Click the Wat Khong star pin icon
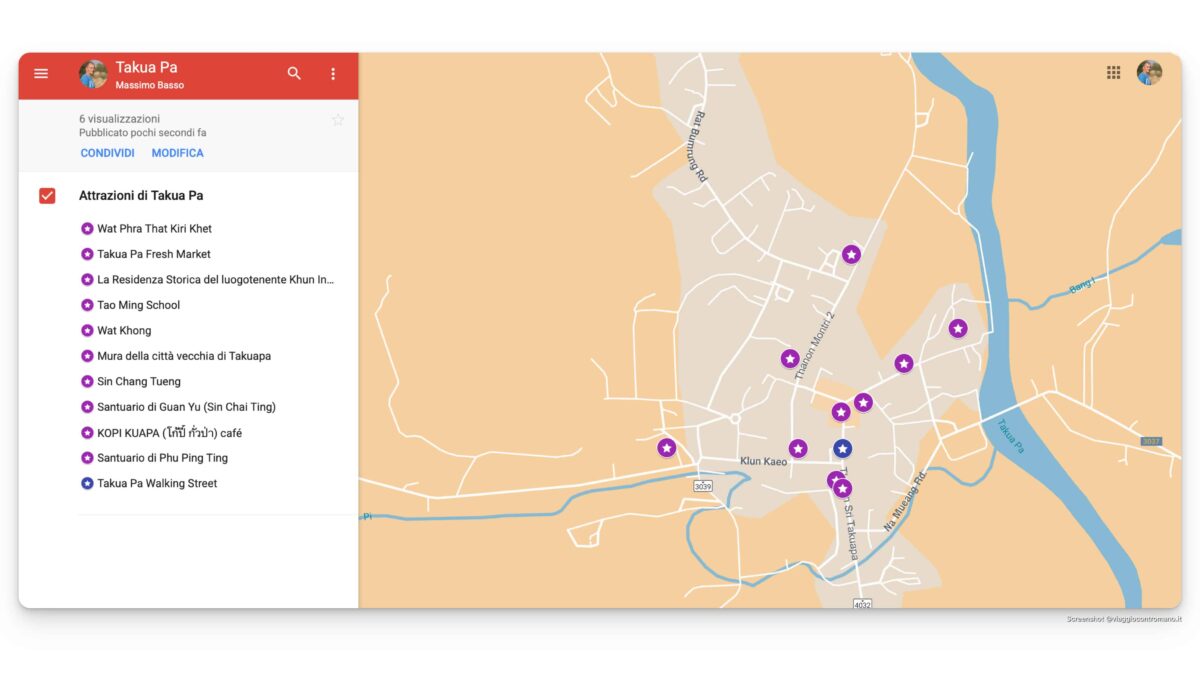1200x675 pixels. (85, 330)
